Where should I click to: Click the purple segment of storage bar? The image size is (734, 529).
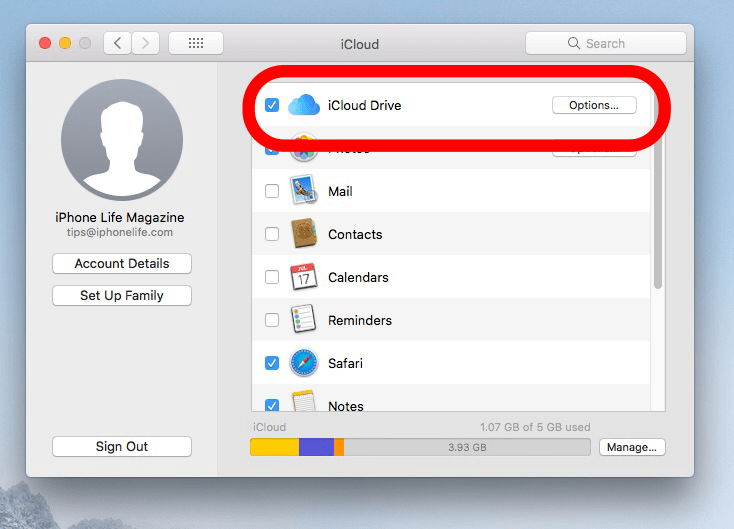(x=316, y=447)
